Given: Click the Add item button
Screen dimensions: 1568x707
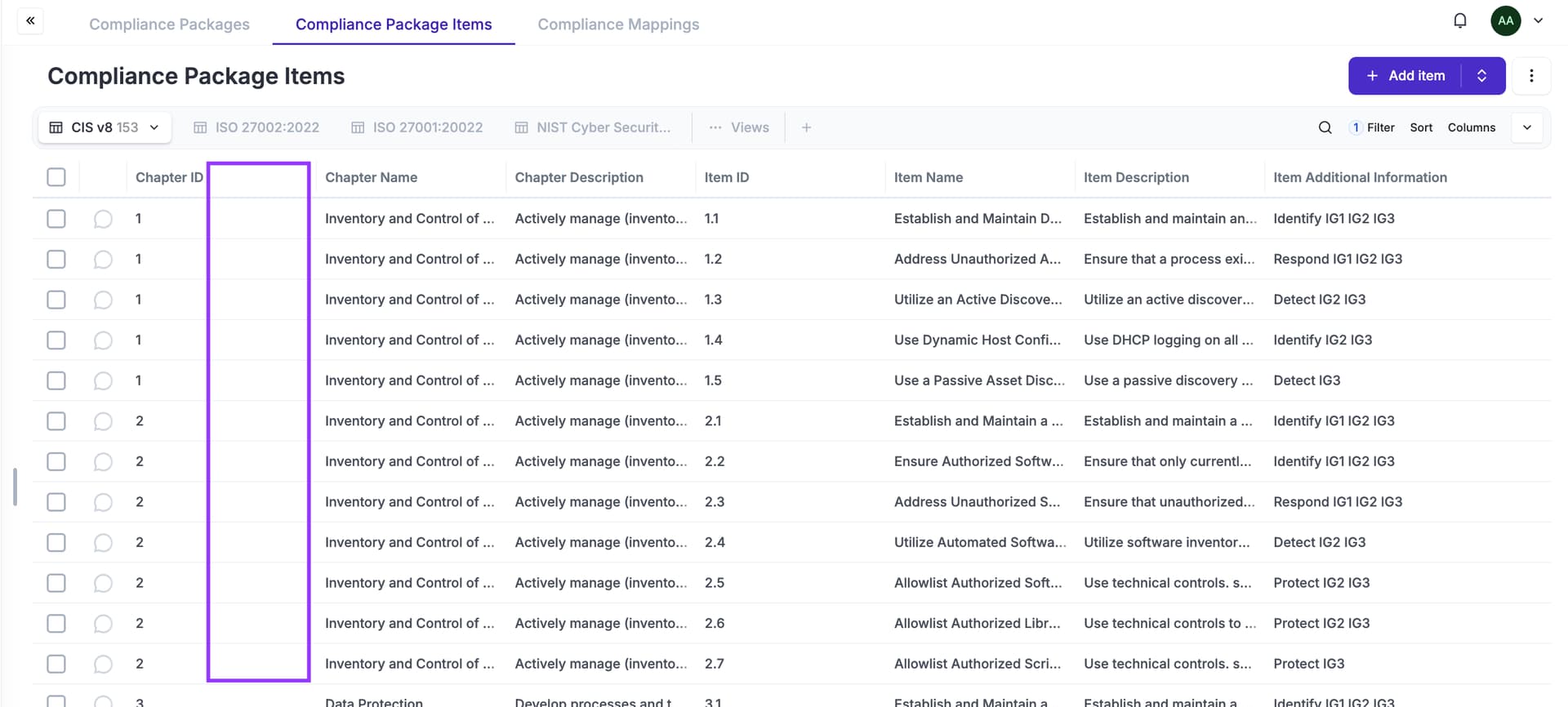Looking at the screenshot, I should point(1405,76).
